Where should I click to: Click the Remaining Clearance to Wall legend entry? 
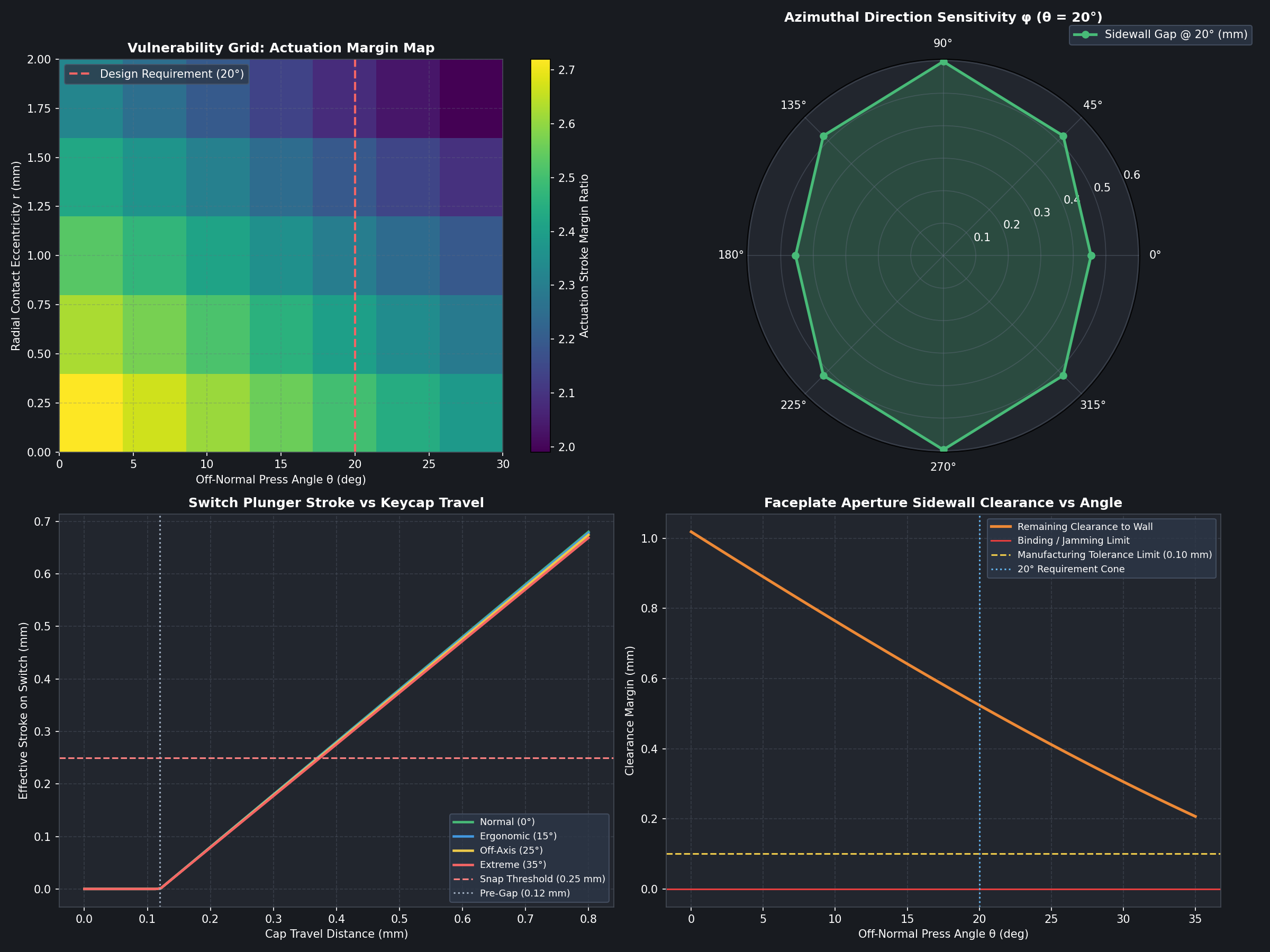point(1072,526)
